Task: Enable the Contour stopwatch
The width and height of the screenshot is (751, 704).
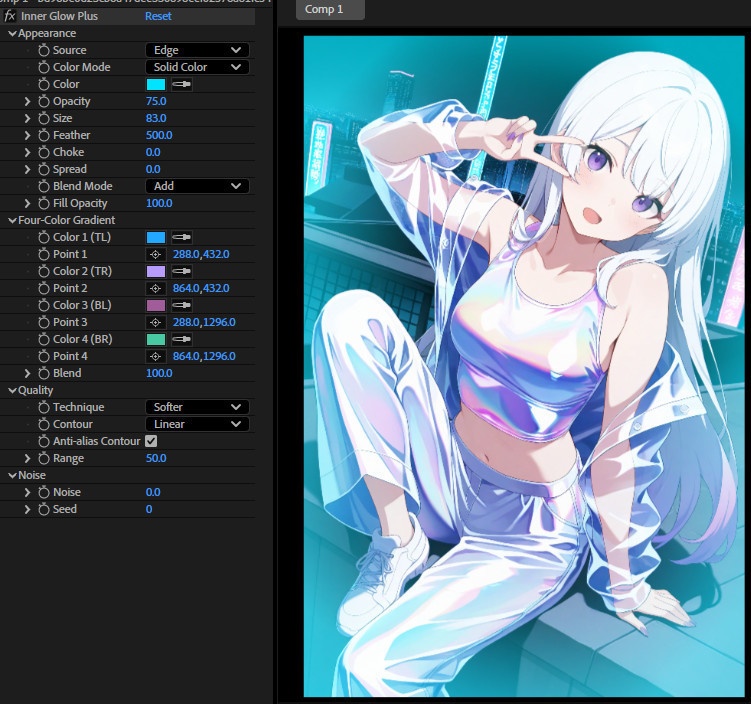Action: (44, 424)
